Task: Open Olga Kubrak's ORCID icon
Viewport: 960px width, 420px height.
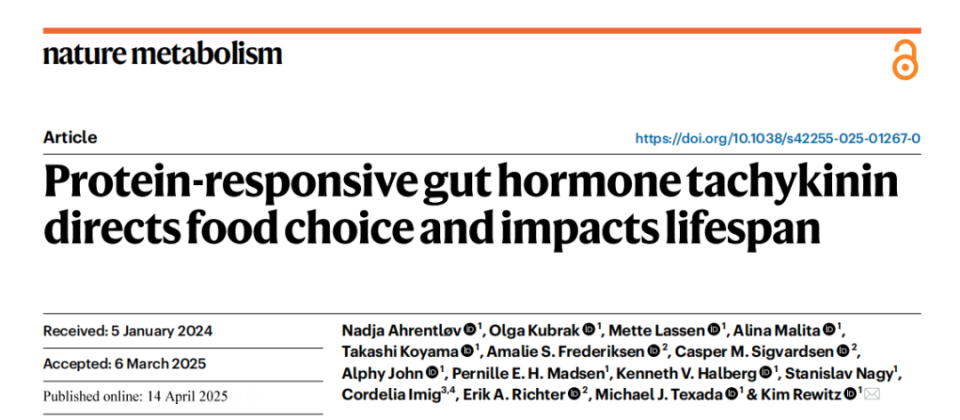Action: pos(590,330)
